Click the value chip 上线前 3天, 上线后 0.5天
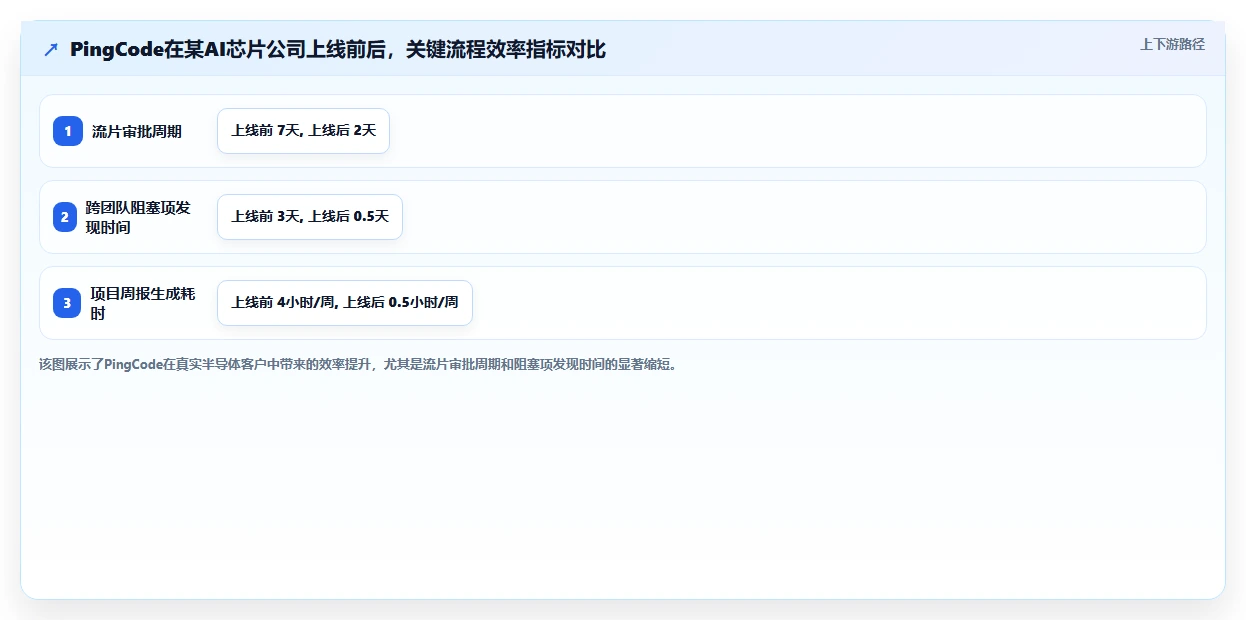Viewport: 1246px width, 620px height. [x=310, y=217]
